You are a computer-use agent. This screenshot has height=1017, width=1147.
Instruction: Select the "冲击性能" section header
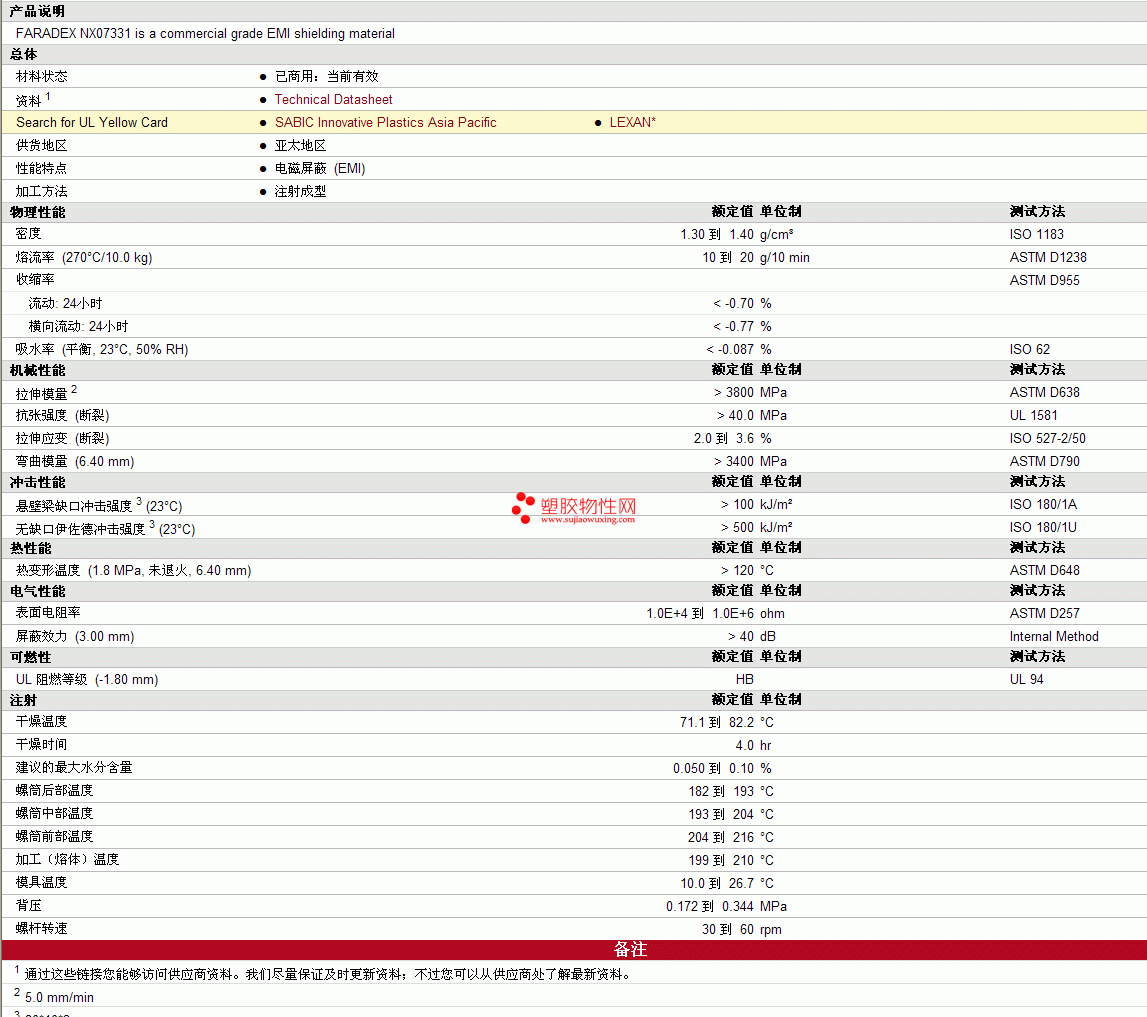click(x=37, y=482)
